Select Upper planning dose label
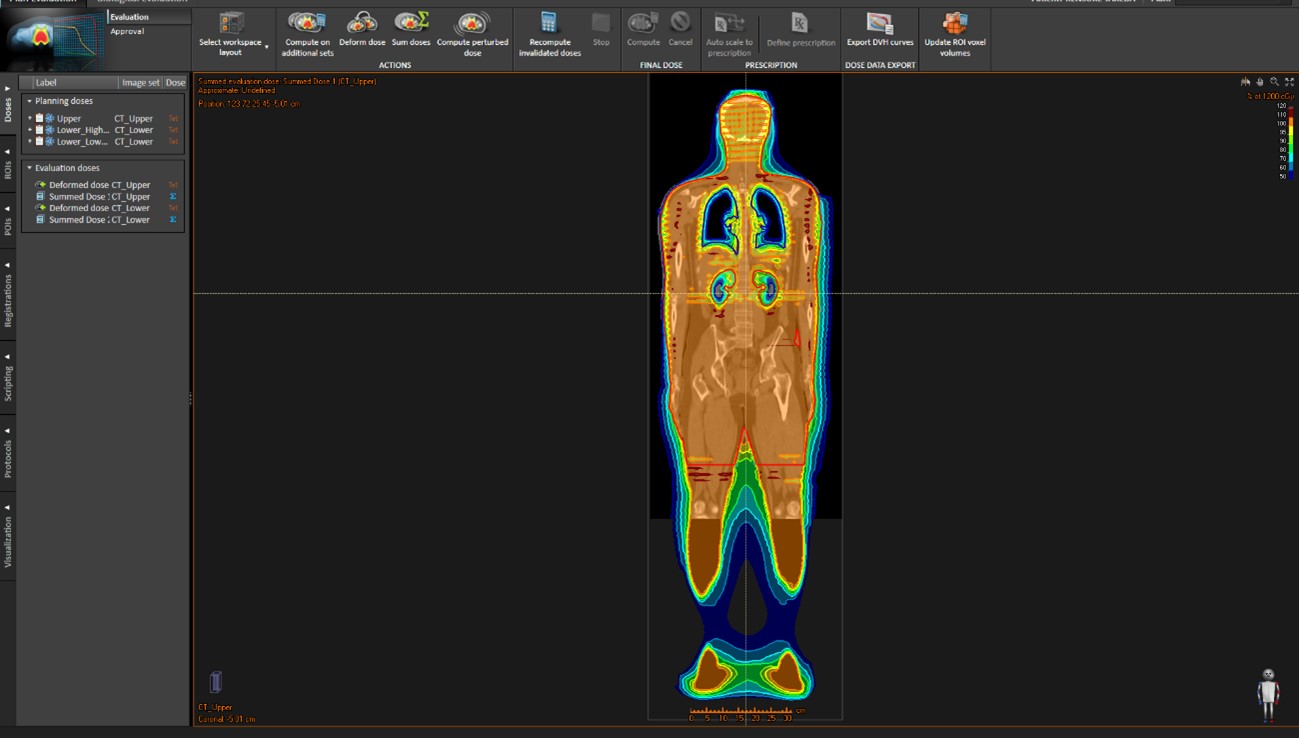1299x738 pixels. tap(69, 118)
